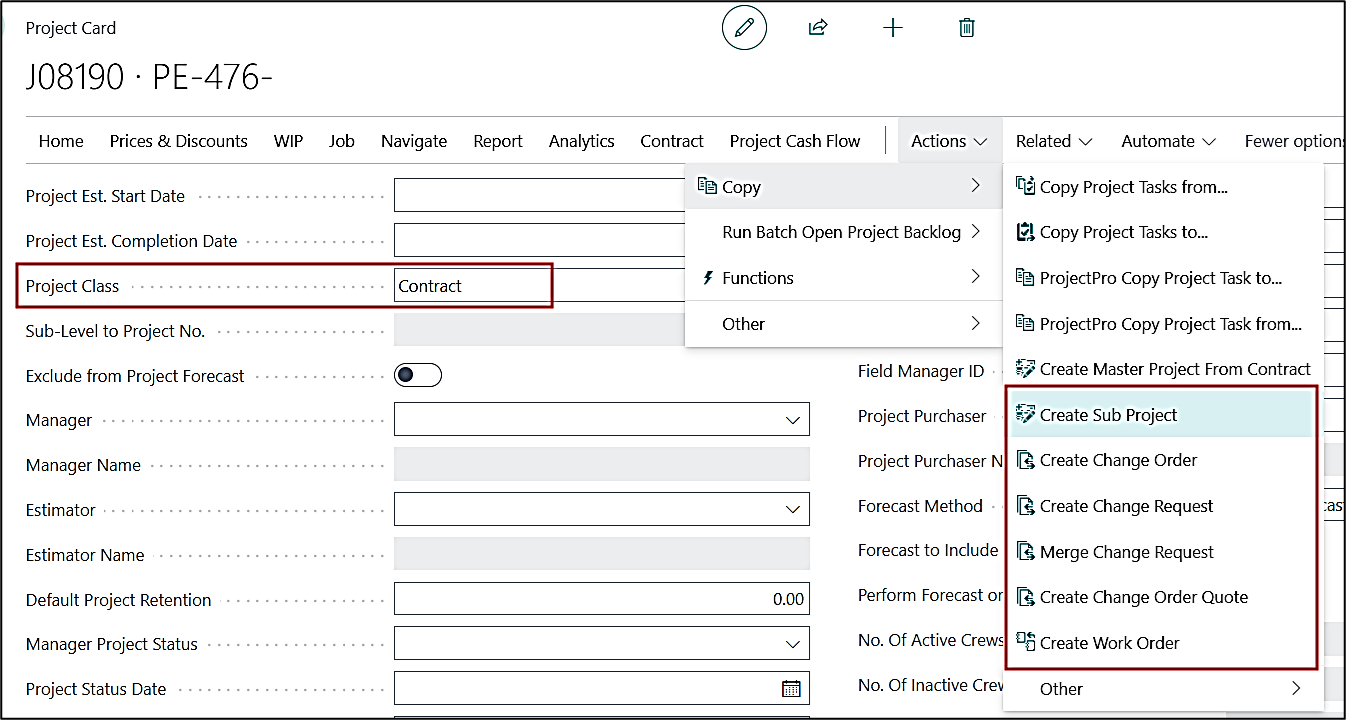Click Default Project Retention field
The height and width of the screenshot is (720, 1346).
coord(601,599)
